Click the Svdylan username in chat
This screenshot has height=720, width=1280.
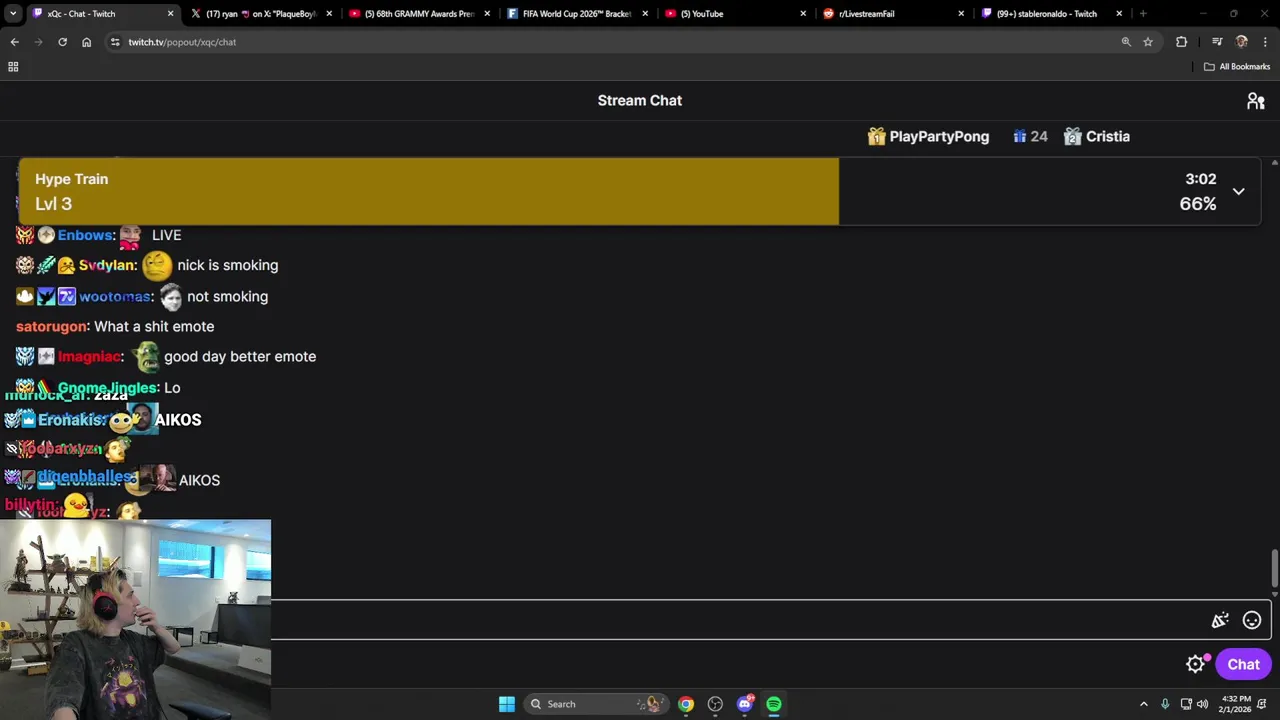tap(106, 265)
